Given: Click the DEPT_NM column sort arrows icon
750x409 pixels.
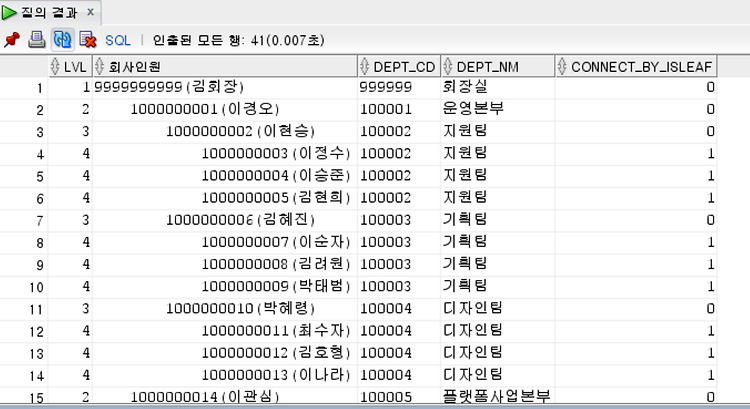Looking at the screenshot, I should click(x=448, y=66).
